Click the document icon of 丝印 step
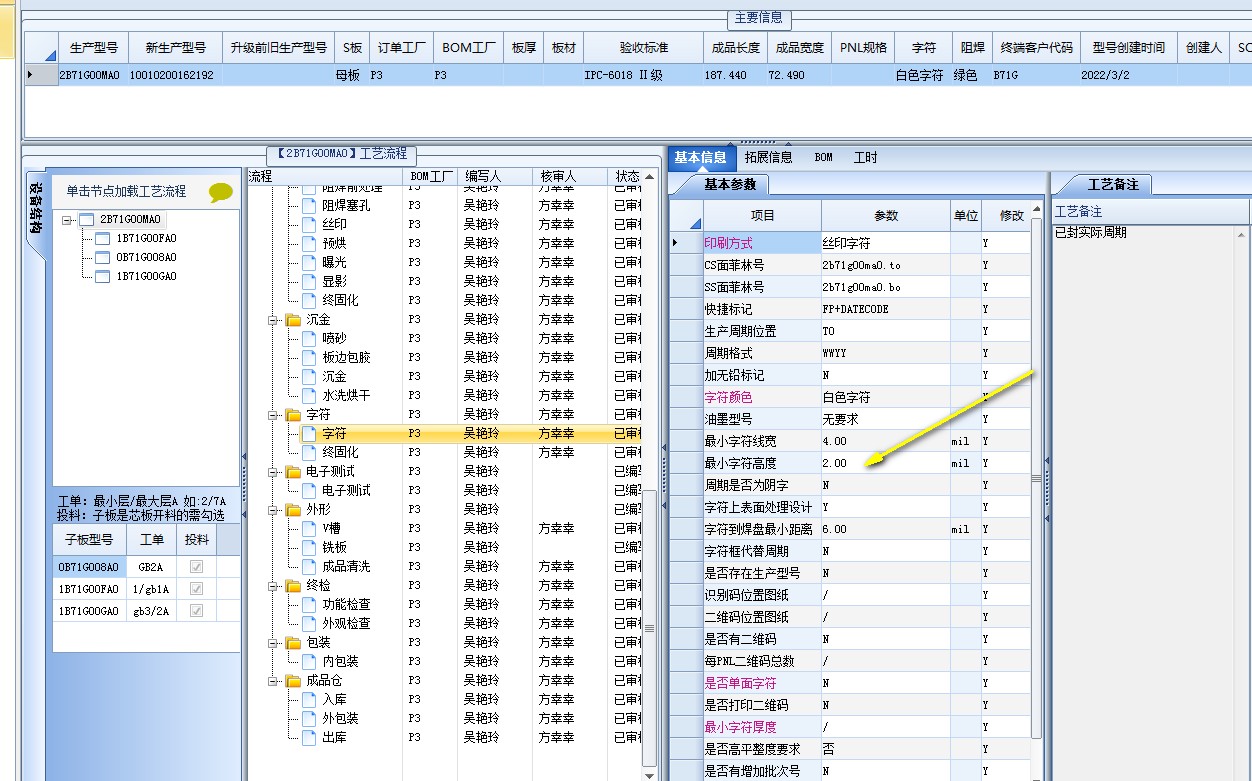The height and width of the screenshot is (781, 1252). (309, 224)
